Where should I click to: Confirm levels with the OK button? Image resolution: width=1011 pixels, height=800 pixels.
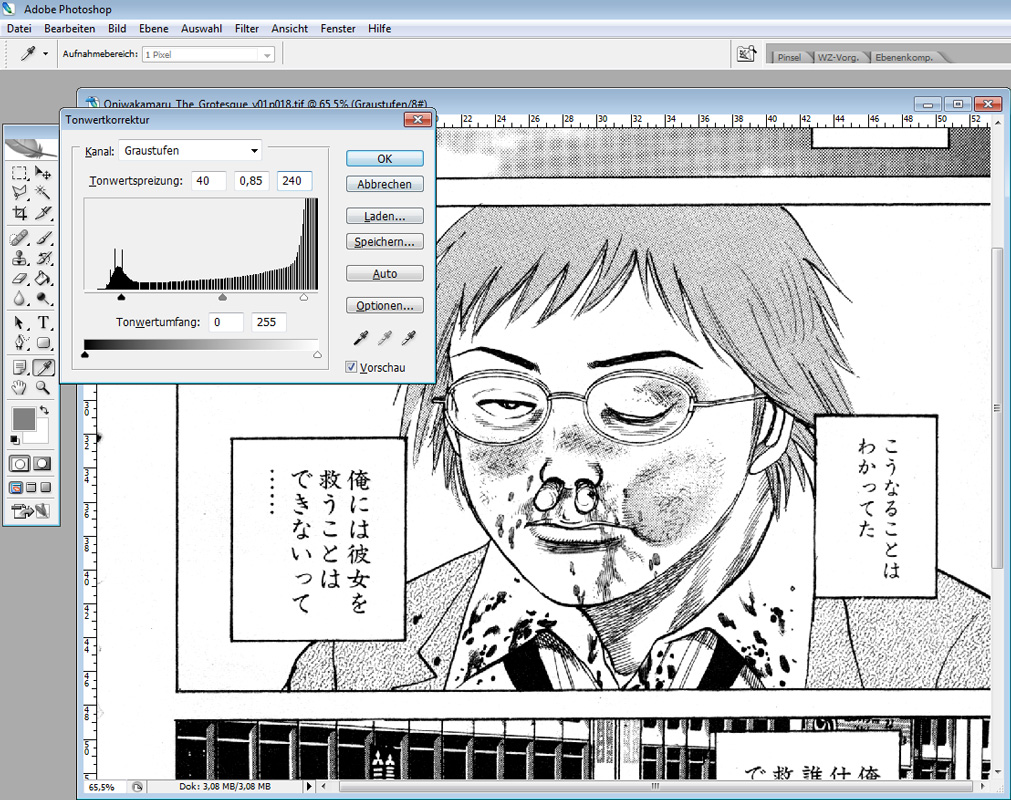385,159
